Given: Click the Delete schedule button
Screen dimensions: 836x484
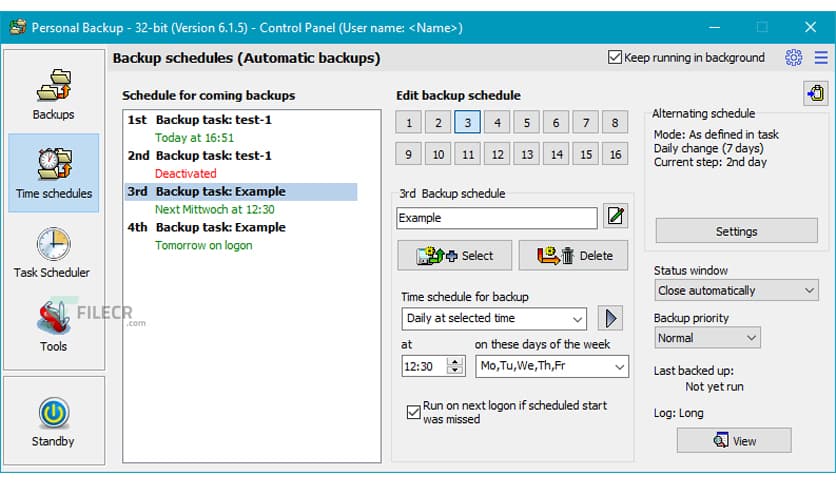Looking at the screenshot, I should [x=573, y=256].
